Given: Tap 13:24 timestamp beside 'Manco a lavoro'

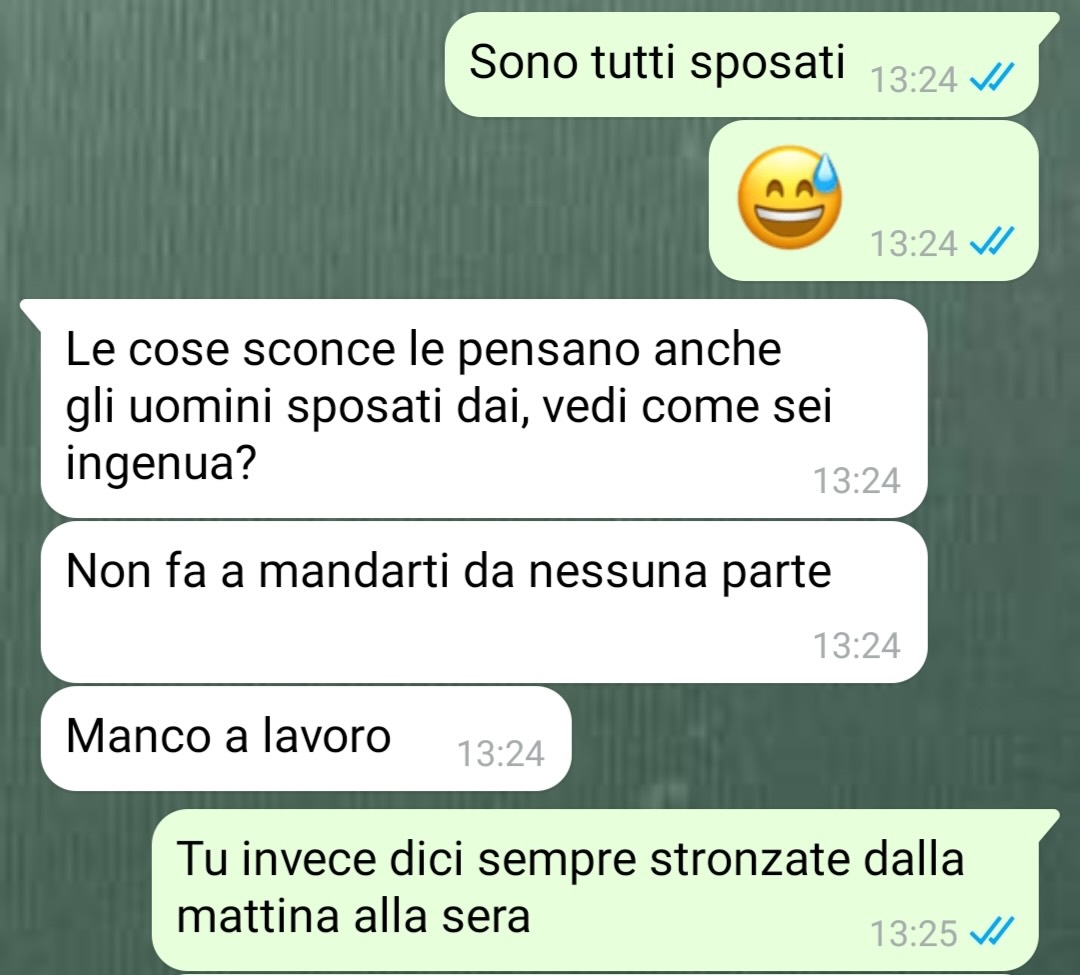Looking at the screenshot, I should tap(501, 753).
